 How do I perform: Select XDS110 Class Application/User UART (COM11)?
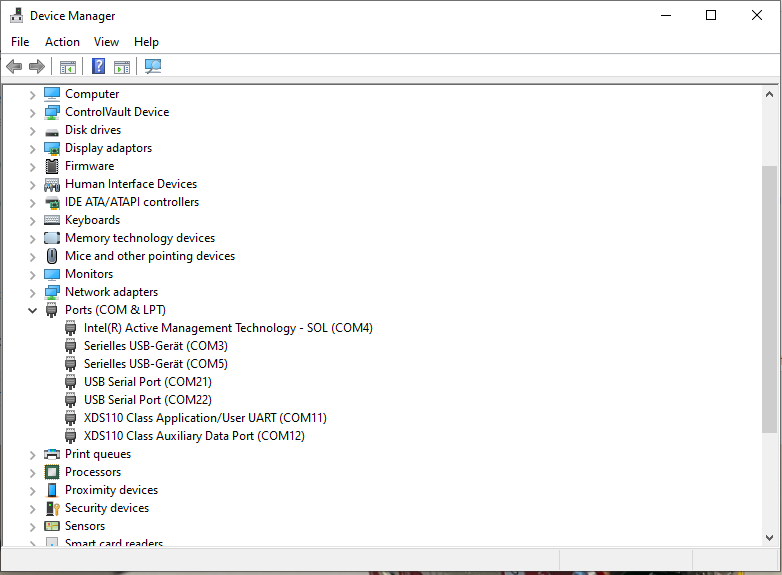pos(205,418)
